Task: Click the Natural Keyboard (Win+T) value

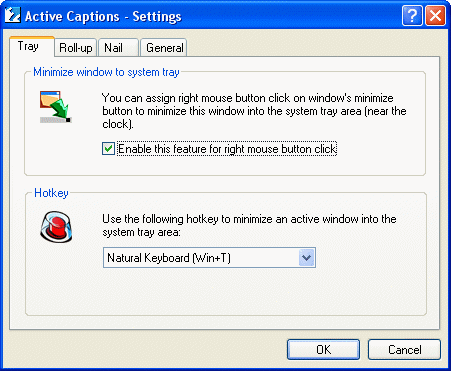Action: [169, 258]
